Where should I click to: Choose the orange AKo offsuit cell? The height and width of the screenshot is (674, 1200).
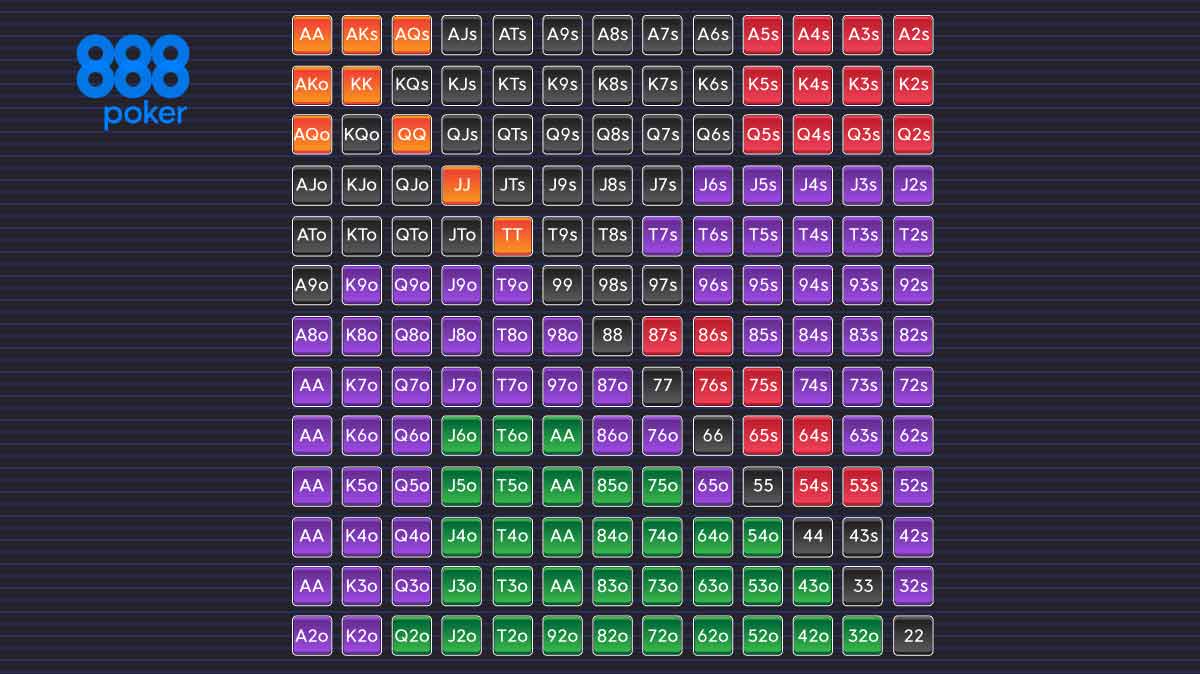tap(312, 85)
